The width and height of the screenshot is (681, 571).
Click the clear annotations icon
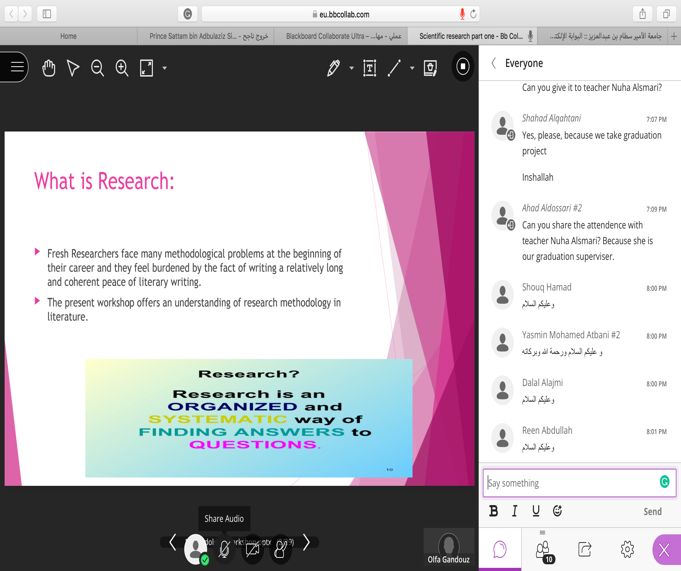430,68
